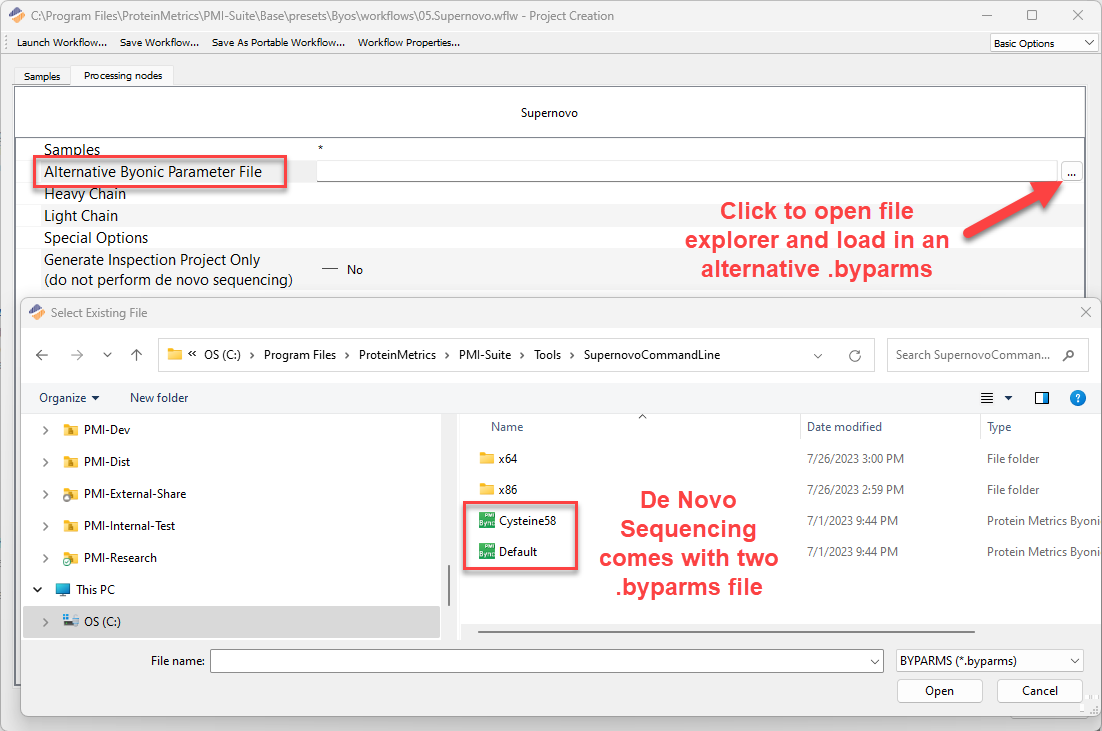Image resolution: width=1102 pixels, height=731 pixels.
Task: Click the Cancel button in file dialog
Action: point(1039,691)
